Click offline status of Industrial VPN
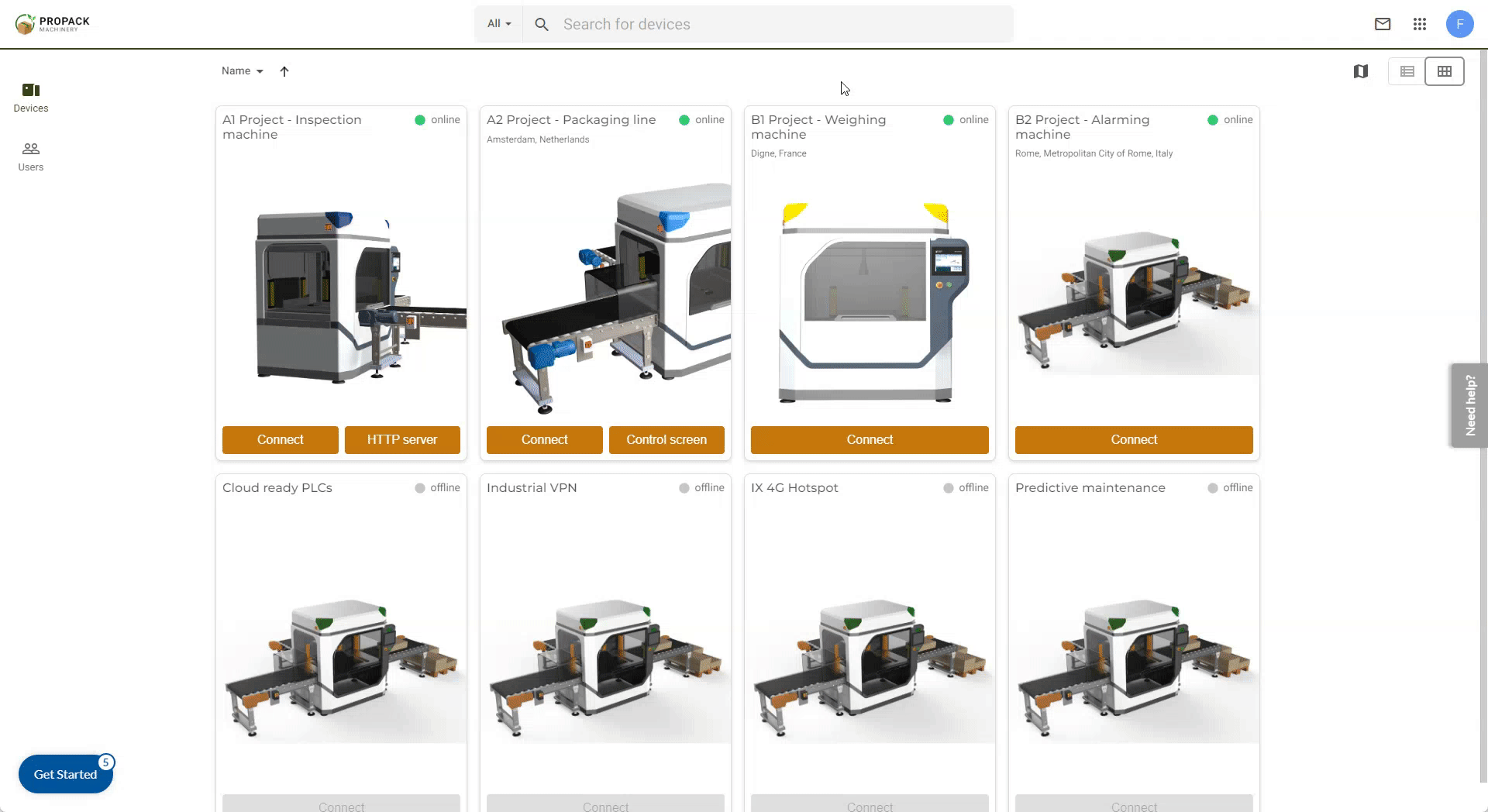 [701, 488]
